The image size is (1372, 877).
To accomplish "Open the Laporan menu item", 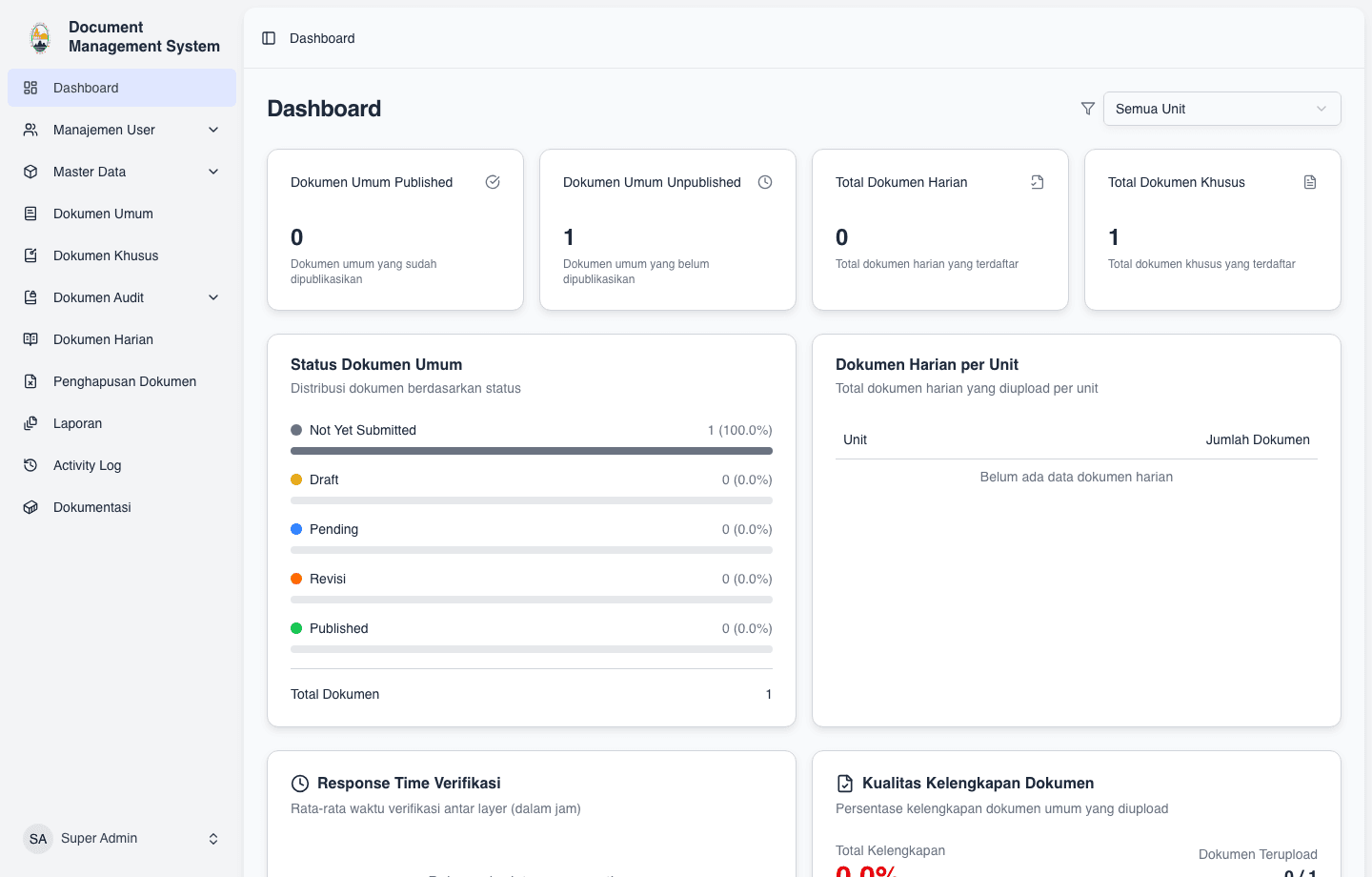I will [122, 423].
